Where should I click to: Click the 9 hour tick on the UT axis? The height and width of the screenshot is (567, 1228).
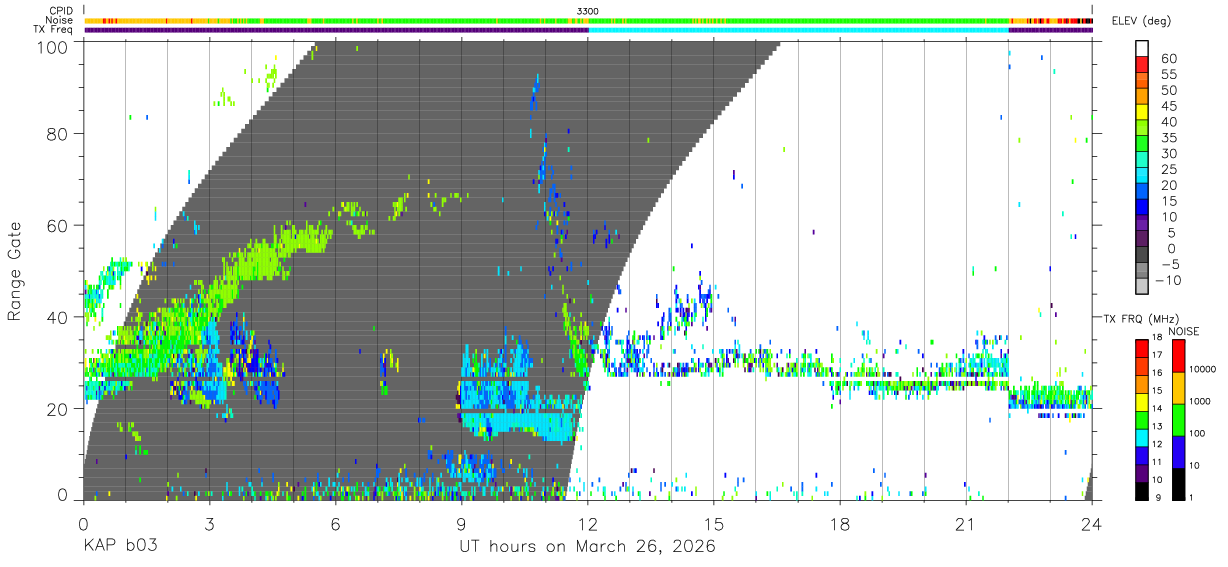point(461,524)
